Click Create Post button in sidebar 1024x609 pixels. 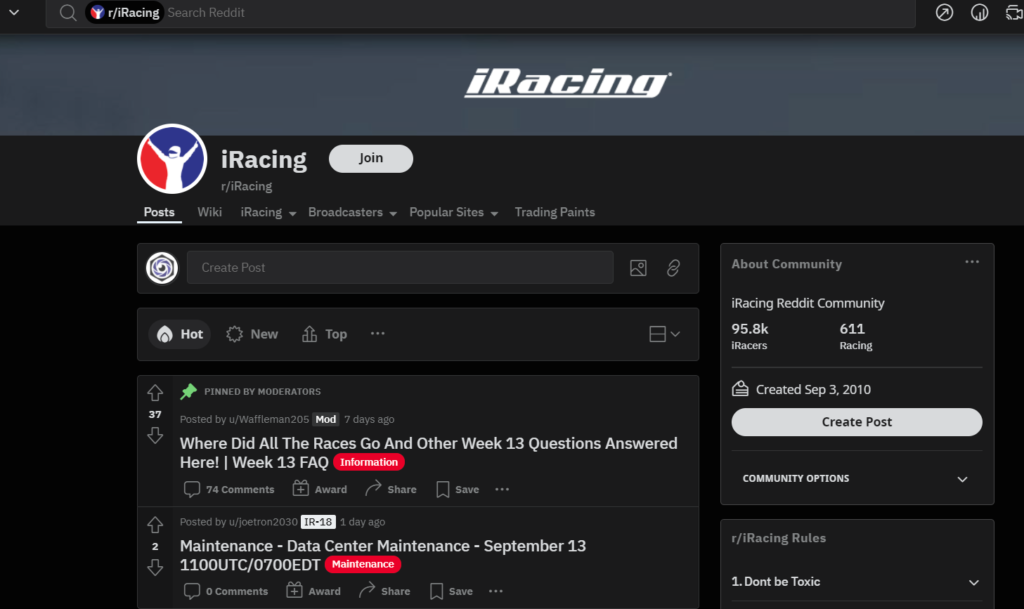point(856,422)
